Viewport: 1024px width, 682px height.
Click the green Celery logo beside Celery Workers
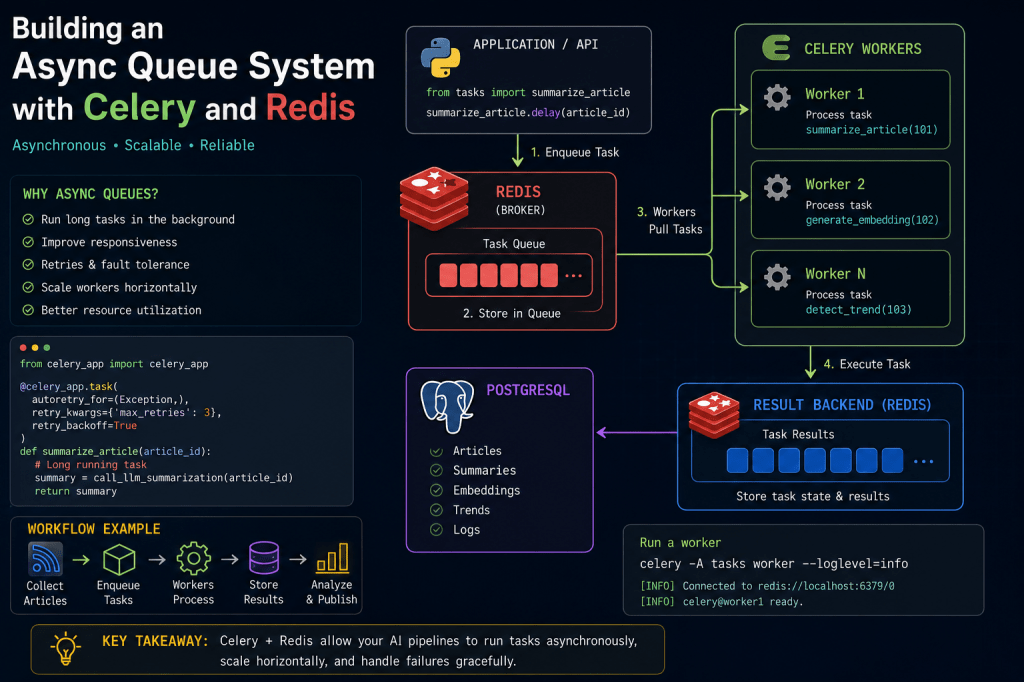[x=776, y=48]
